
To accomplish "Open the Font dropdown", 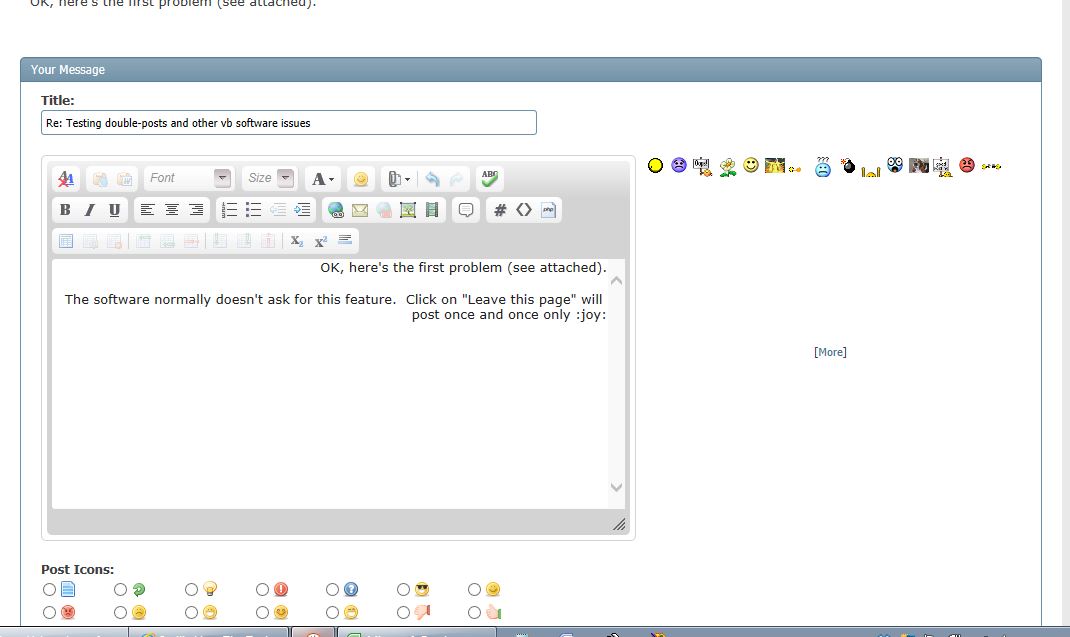I will coord(189,178).
